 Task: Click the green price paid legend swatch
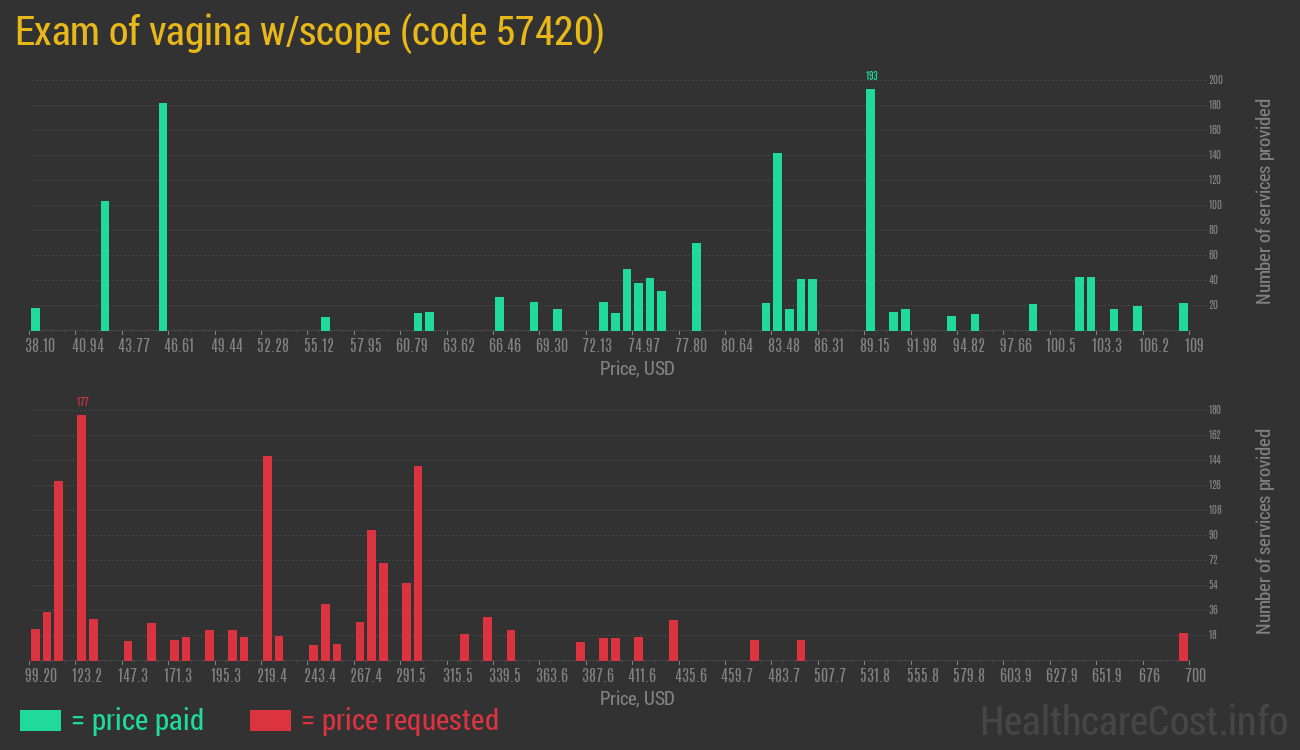40,720
